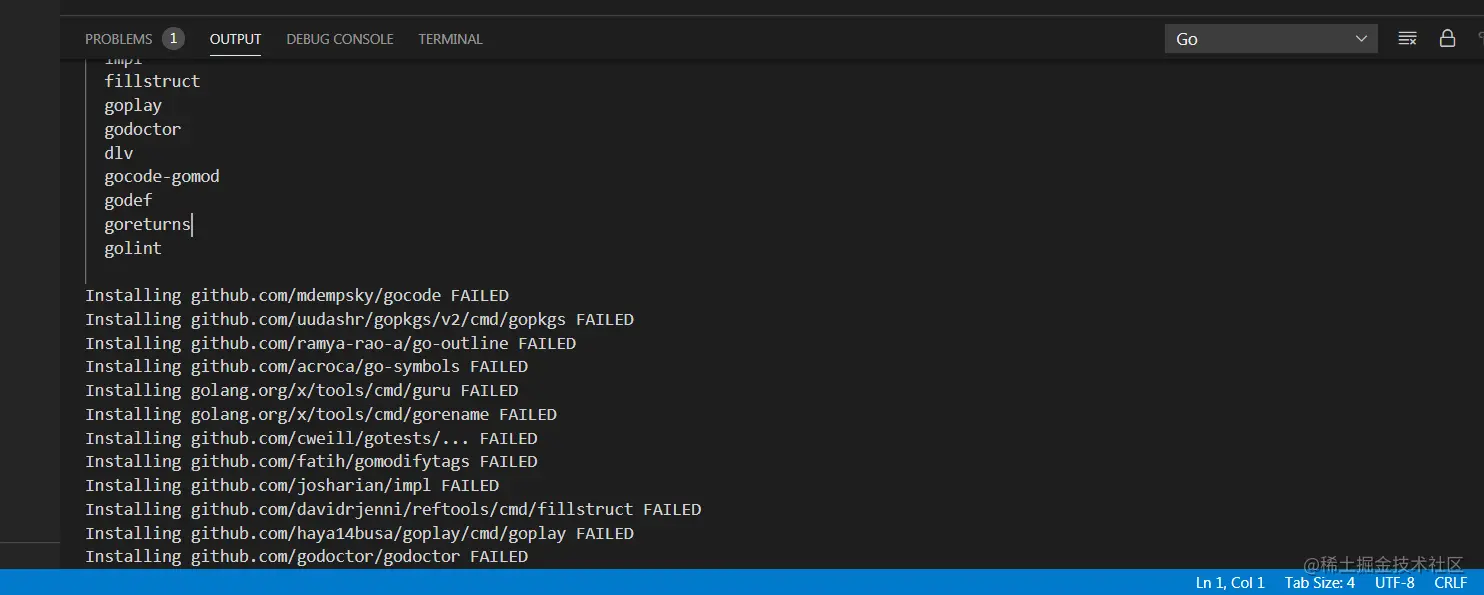
Task: Click the fillstruct entry in output
Action: click(152, 81)
